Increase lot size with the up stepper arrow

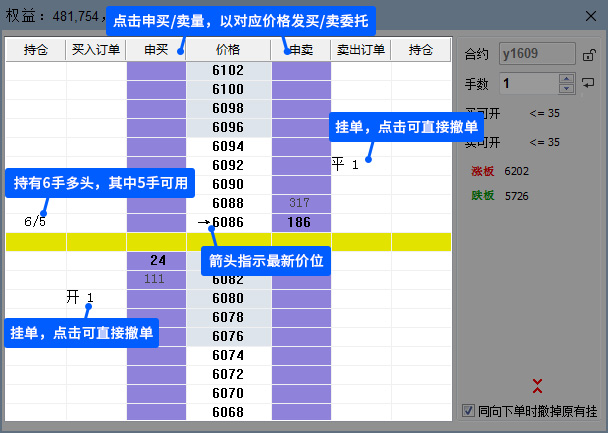coord(568,79)
